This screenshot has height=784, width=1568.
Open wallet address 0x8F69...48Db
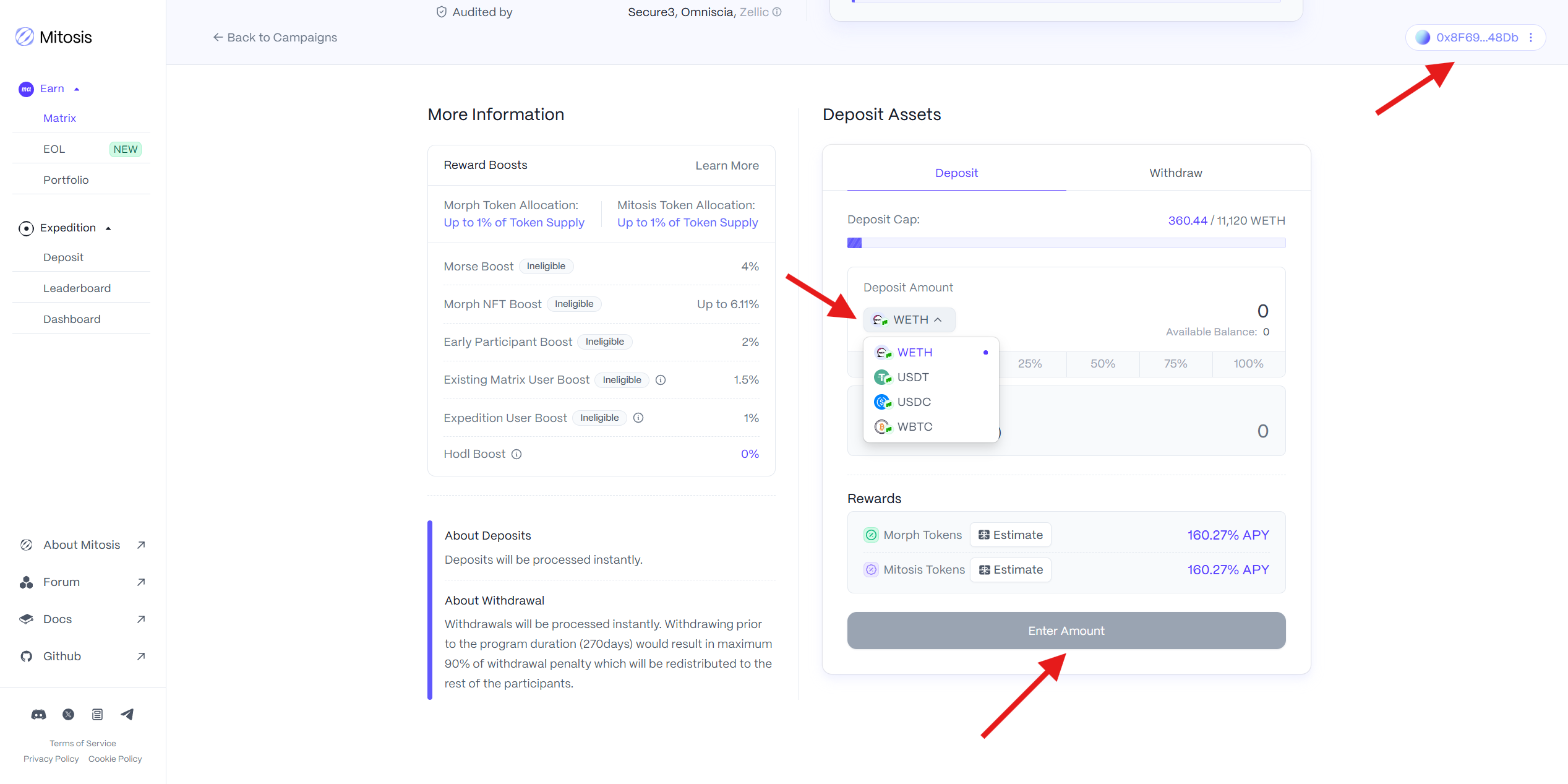pos(1476,38)
